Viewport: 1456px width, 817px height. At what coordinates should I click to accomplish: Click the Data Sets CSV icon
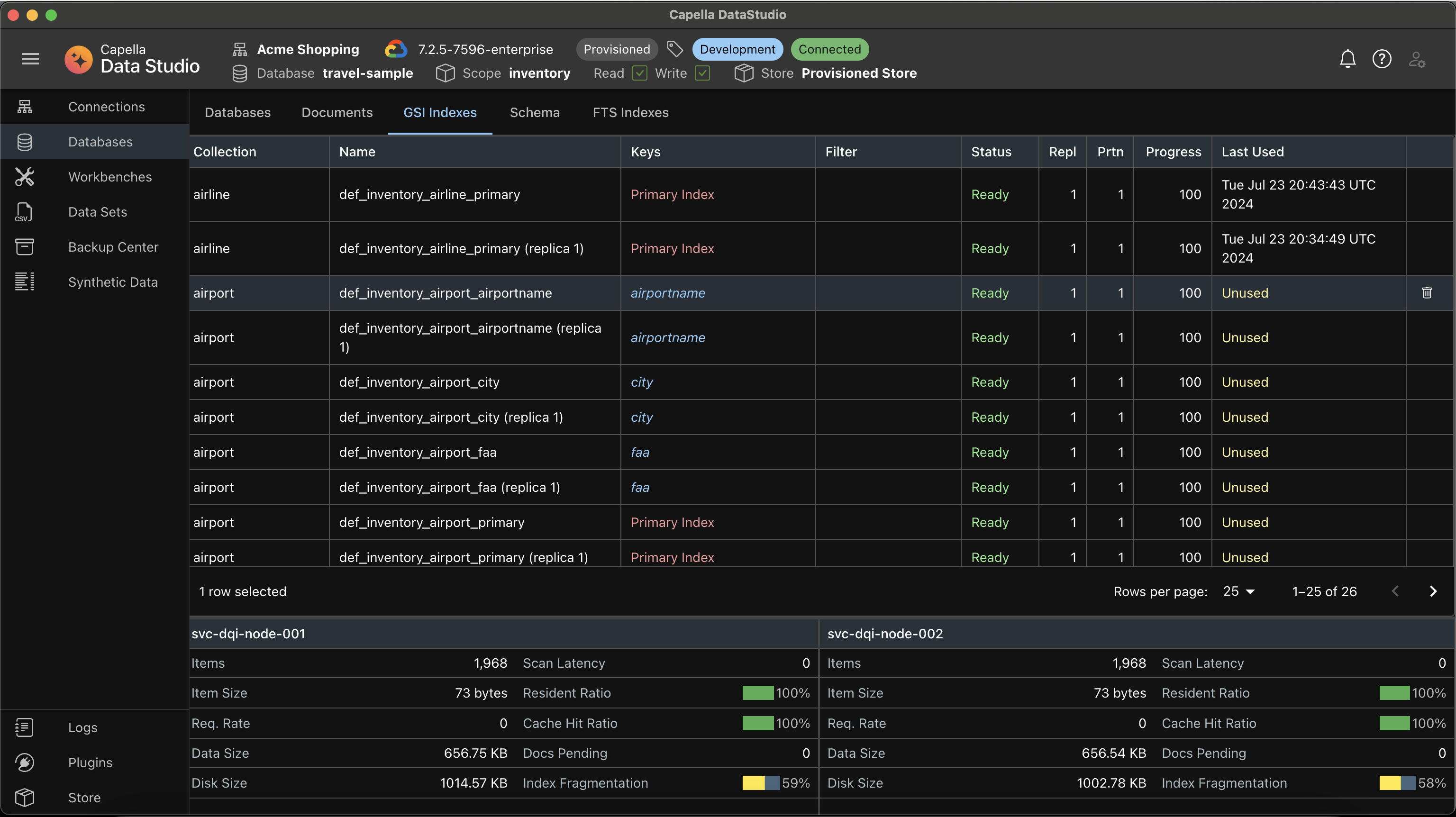tap(24, 212)
